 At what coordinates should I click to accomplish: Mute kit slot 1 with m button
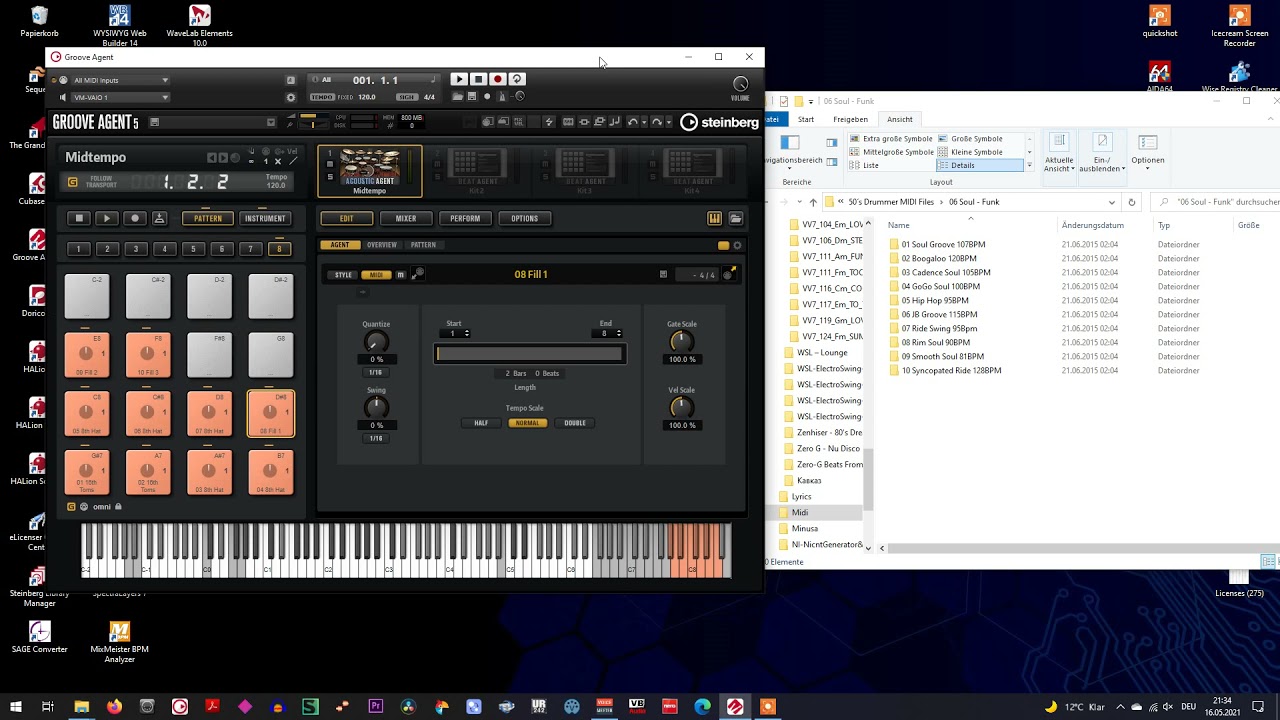point(330,166)
